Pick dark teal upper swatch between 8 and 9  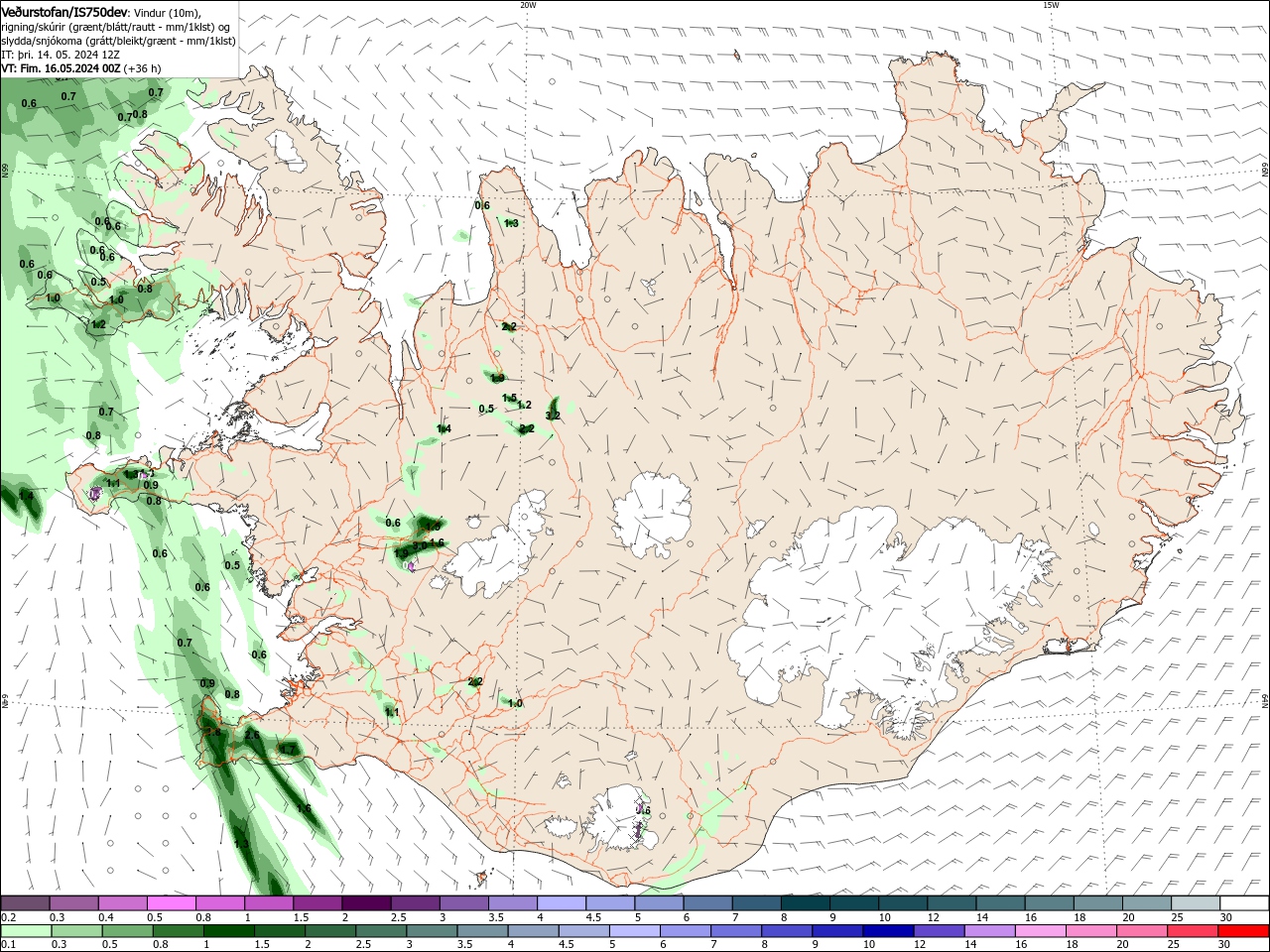[805, 903]
